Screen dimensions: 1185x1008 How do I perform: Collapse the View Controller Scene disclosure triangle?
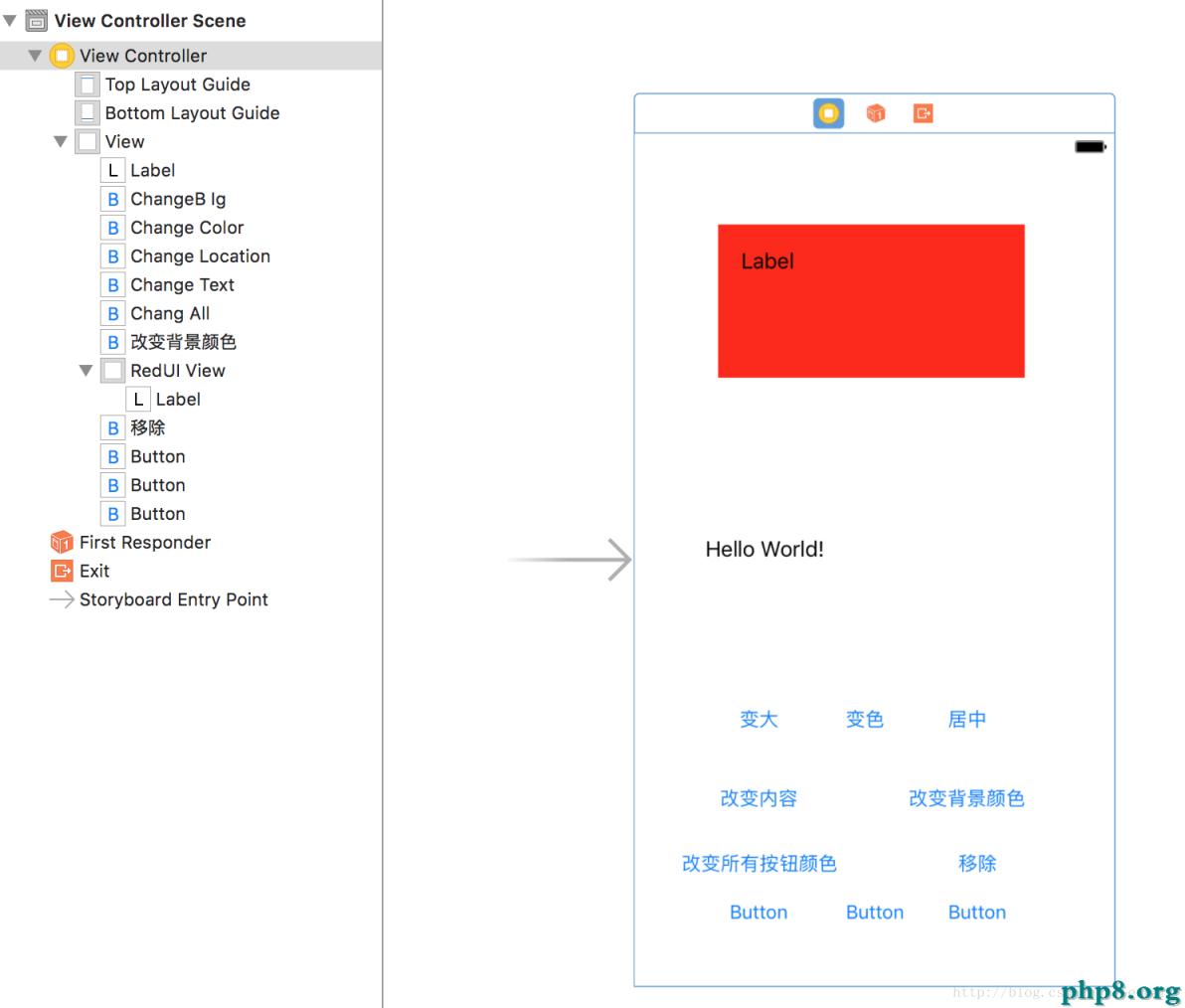[x=9, y=20]
